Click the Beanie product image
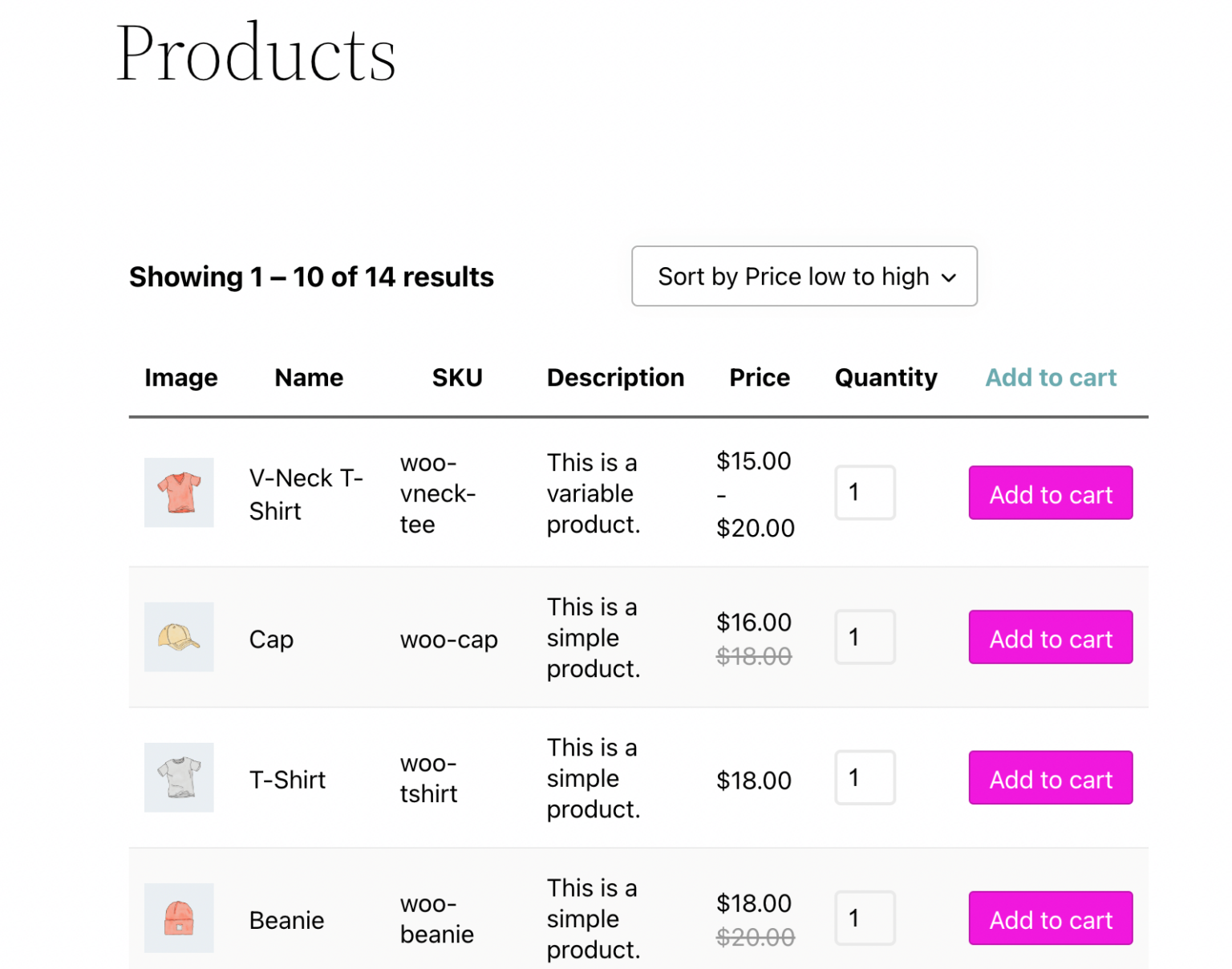The image size is (1232, 969). 179,918
